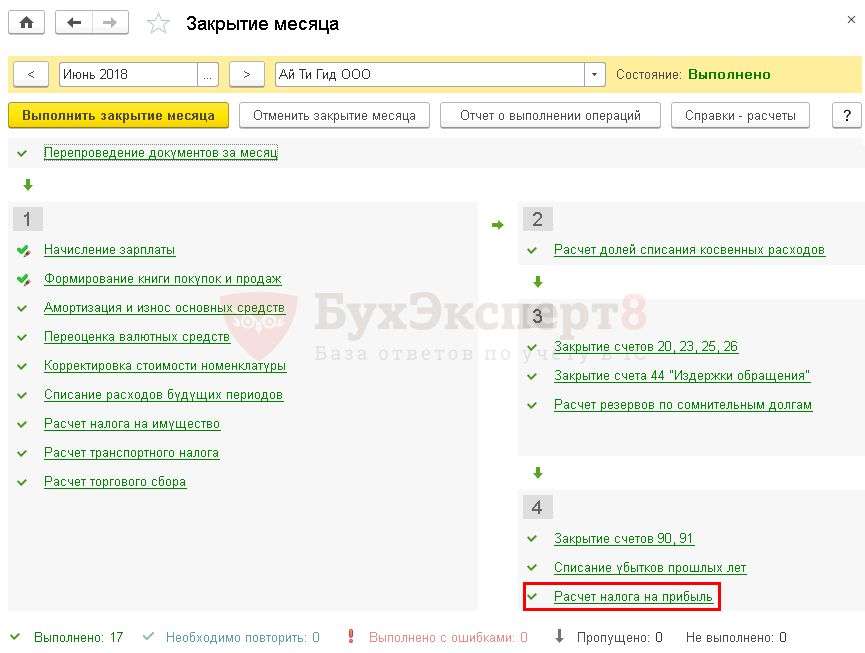This screenshot has height=653, width=865.
Task: Open Расчет резервов по сомнительным долгам
Action: (683, 405)
